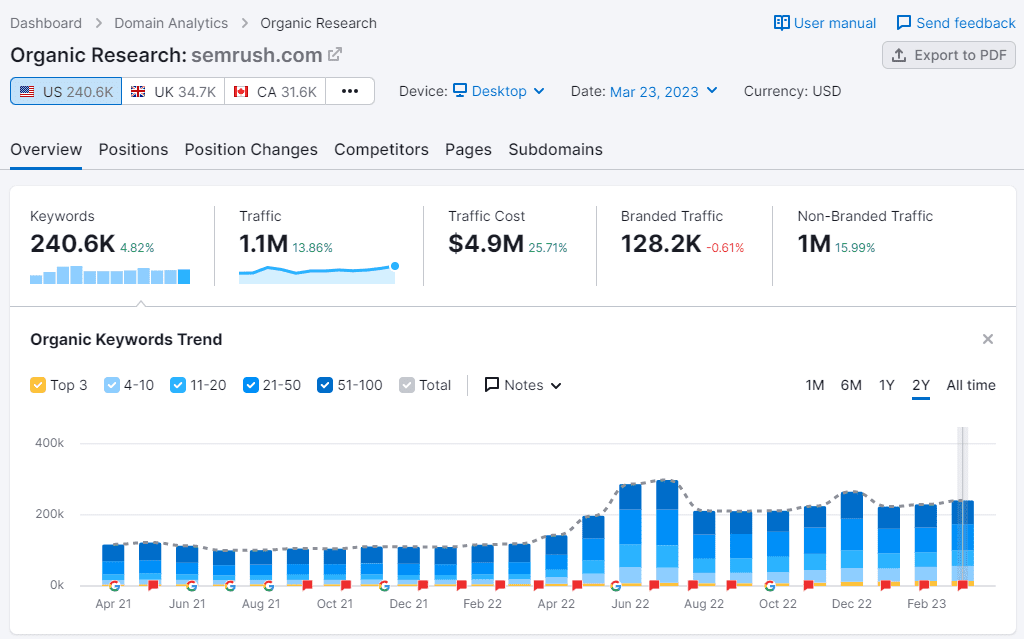
Task: Click the Non-Branded Traffic 1M value
Action: (x=814, y=244)
